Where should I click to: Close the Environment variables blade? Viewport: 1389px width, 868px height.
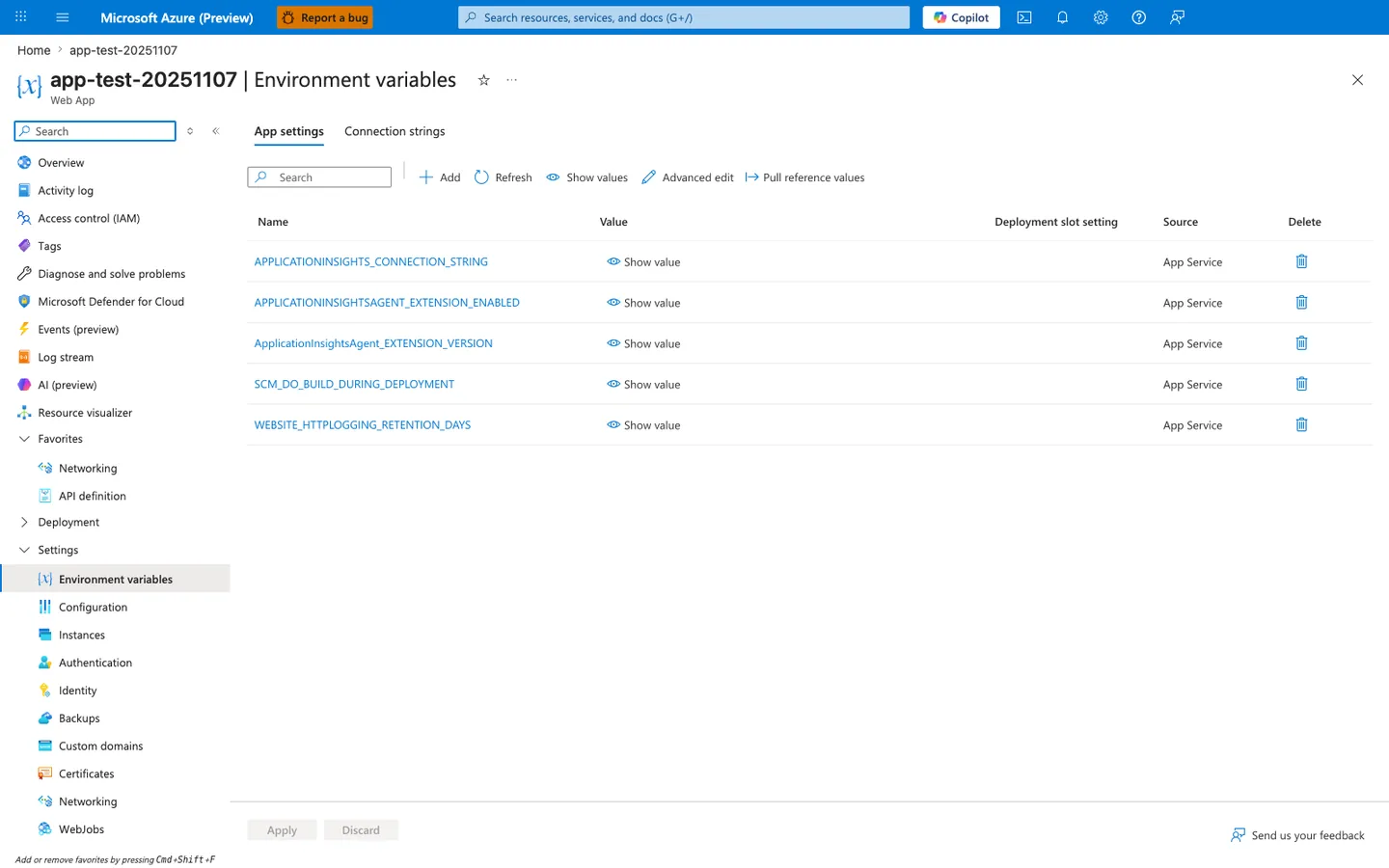(1357, 80)
